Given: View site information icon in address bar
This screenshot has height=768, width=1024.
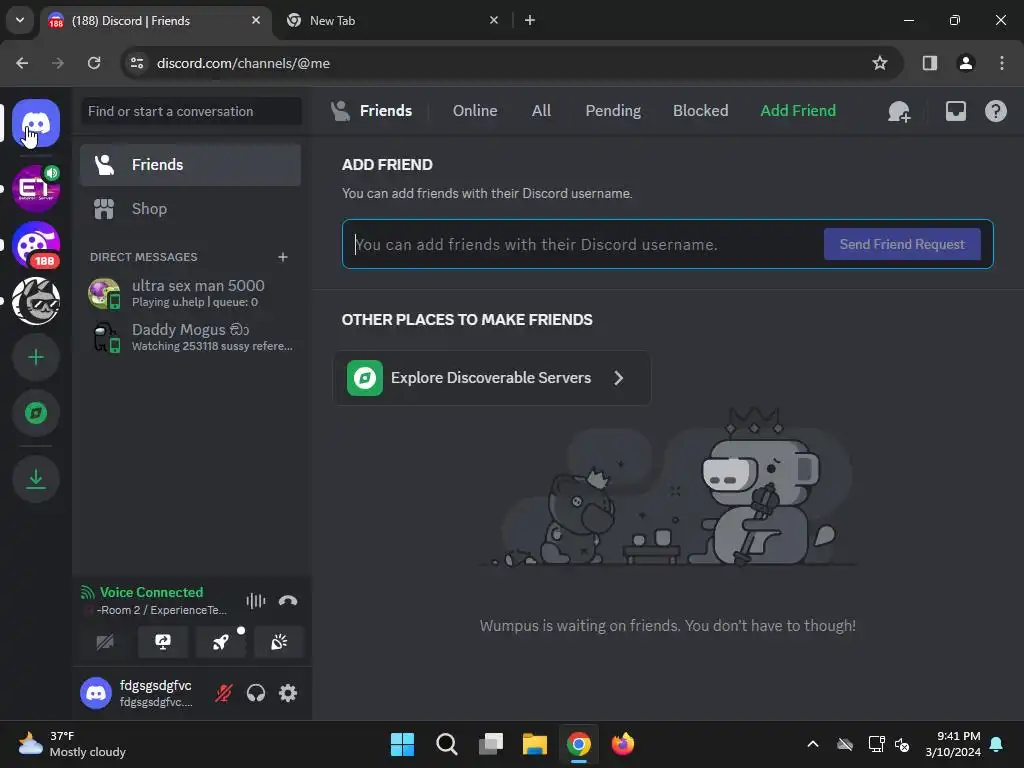Looking at the screenshot, I should pos(137,63).
